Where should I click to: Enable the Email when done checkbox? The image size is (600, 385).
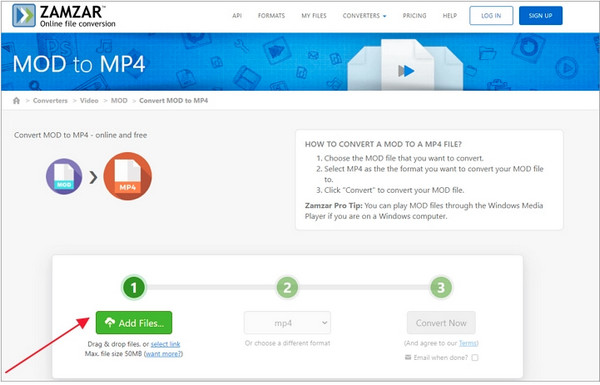(x=475, y=357)
